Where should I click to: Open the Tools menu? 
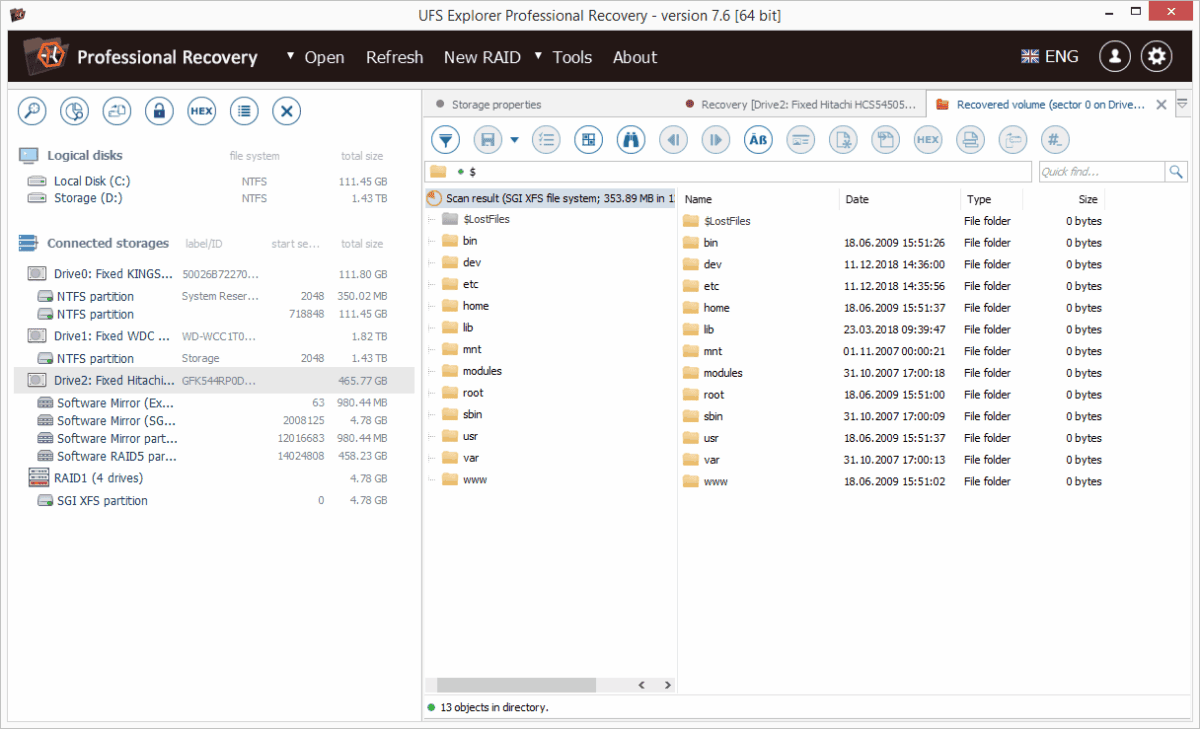[572, 57]
